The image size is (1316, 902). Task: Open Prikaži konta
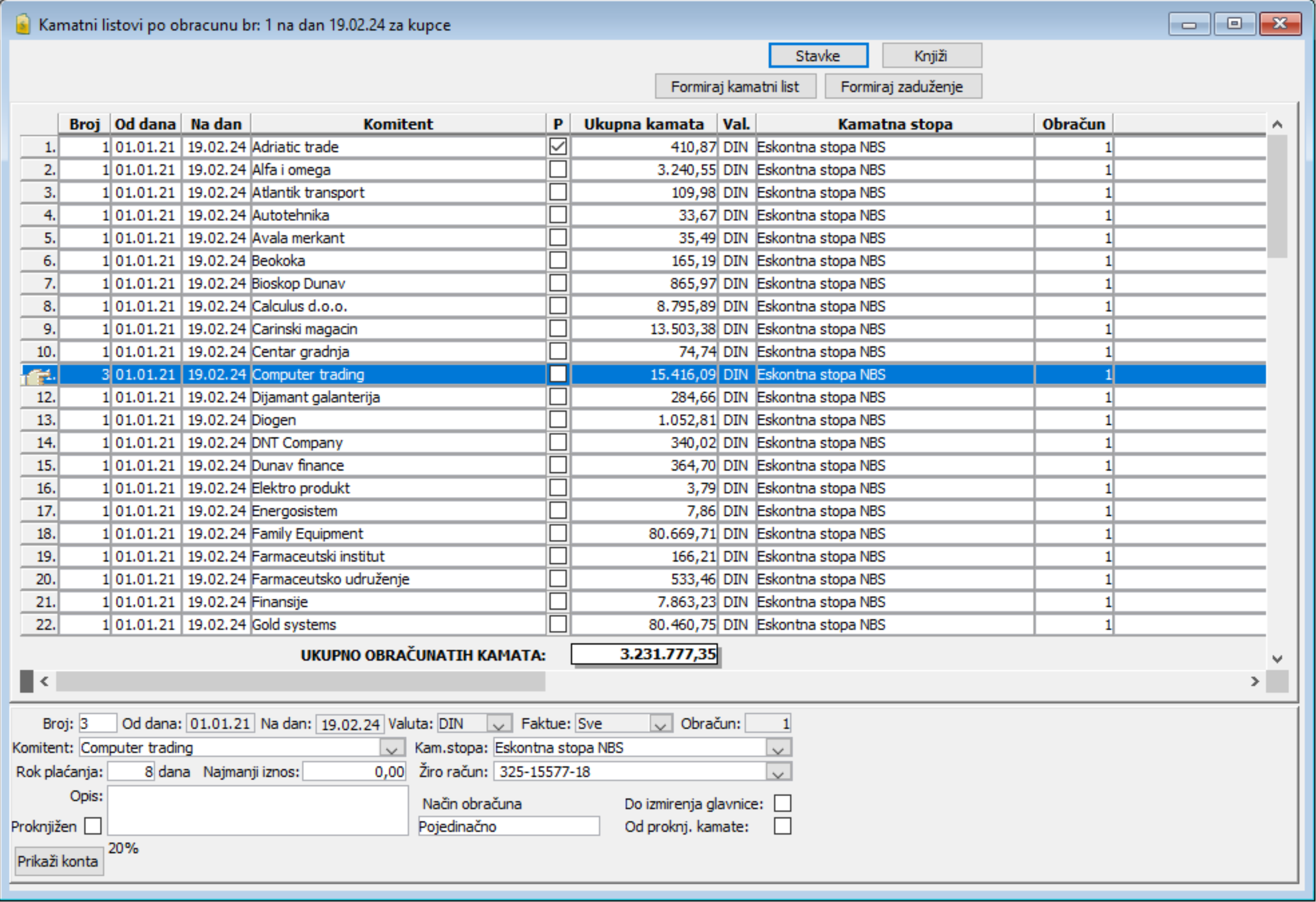58,861
